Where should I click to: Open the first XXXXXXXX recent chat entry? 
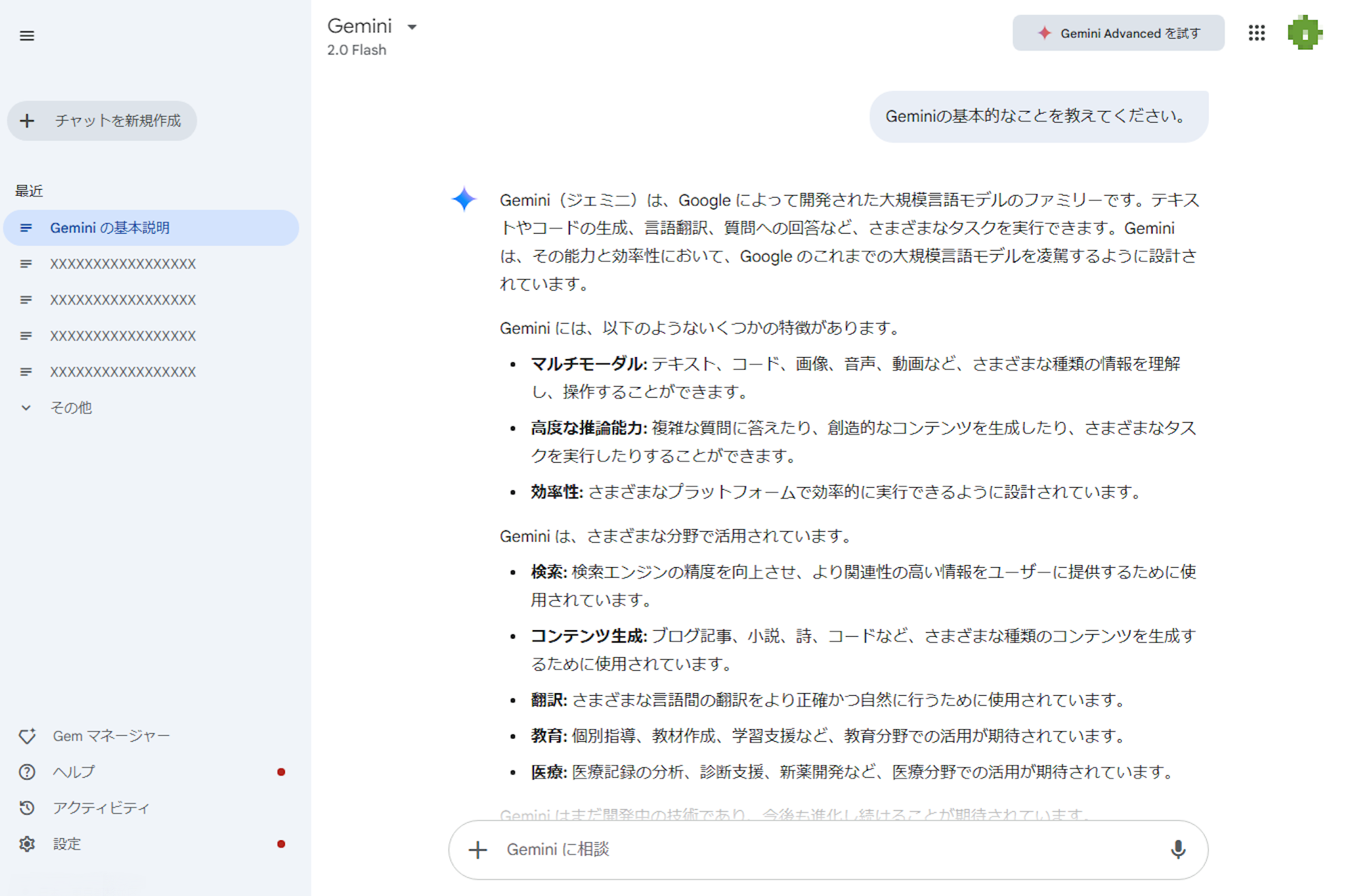pos(123,264)
